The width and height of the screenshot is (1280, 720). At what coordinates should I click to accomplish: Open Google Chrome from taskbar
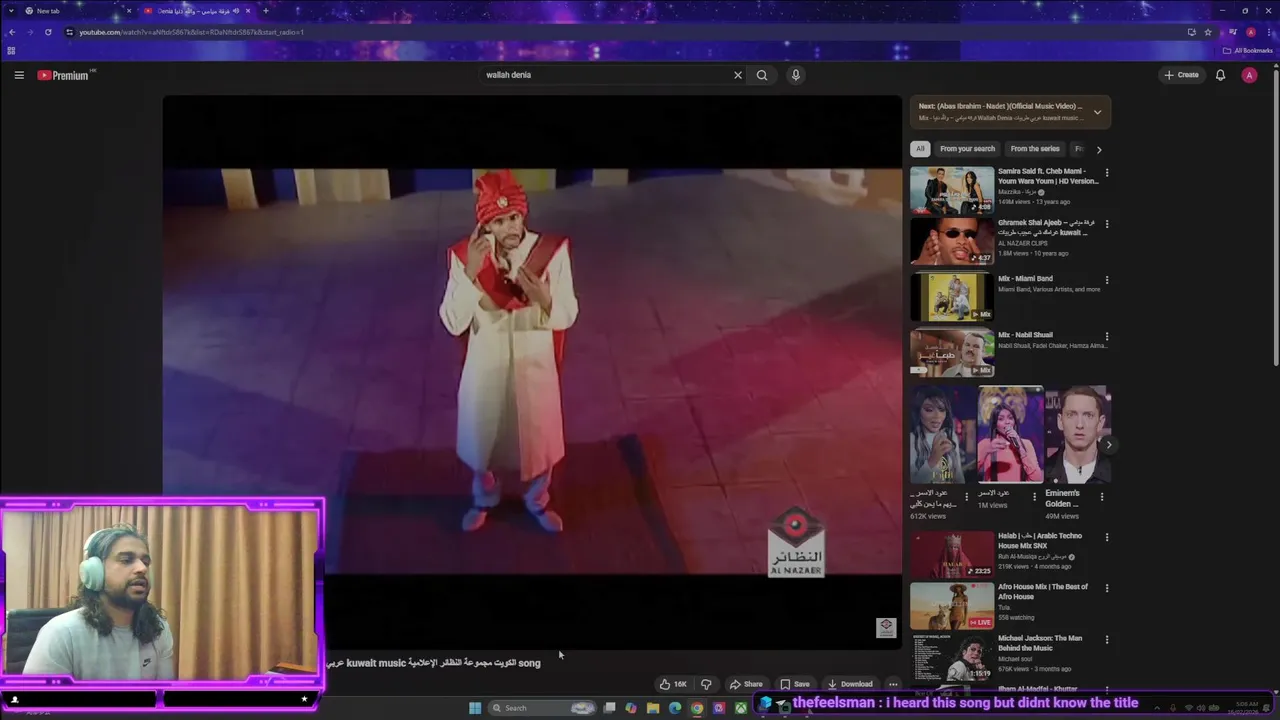(x=697, y=708)
